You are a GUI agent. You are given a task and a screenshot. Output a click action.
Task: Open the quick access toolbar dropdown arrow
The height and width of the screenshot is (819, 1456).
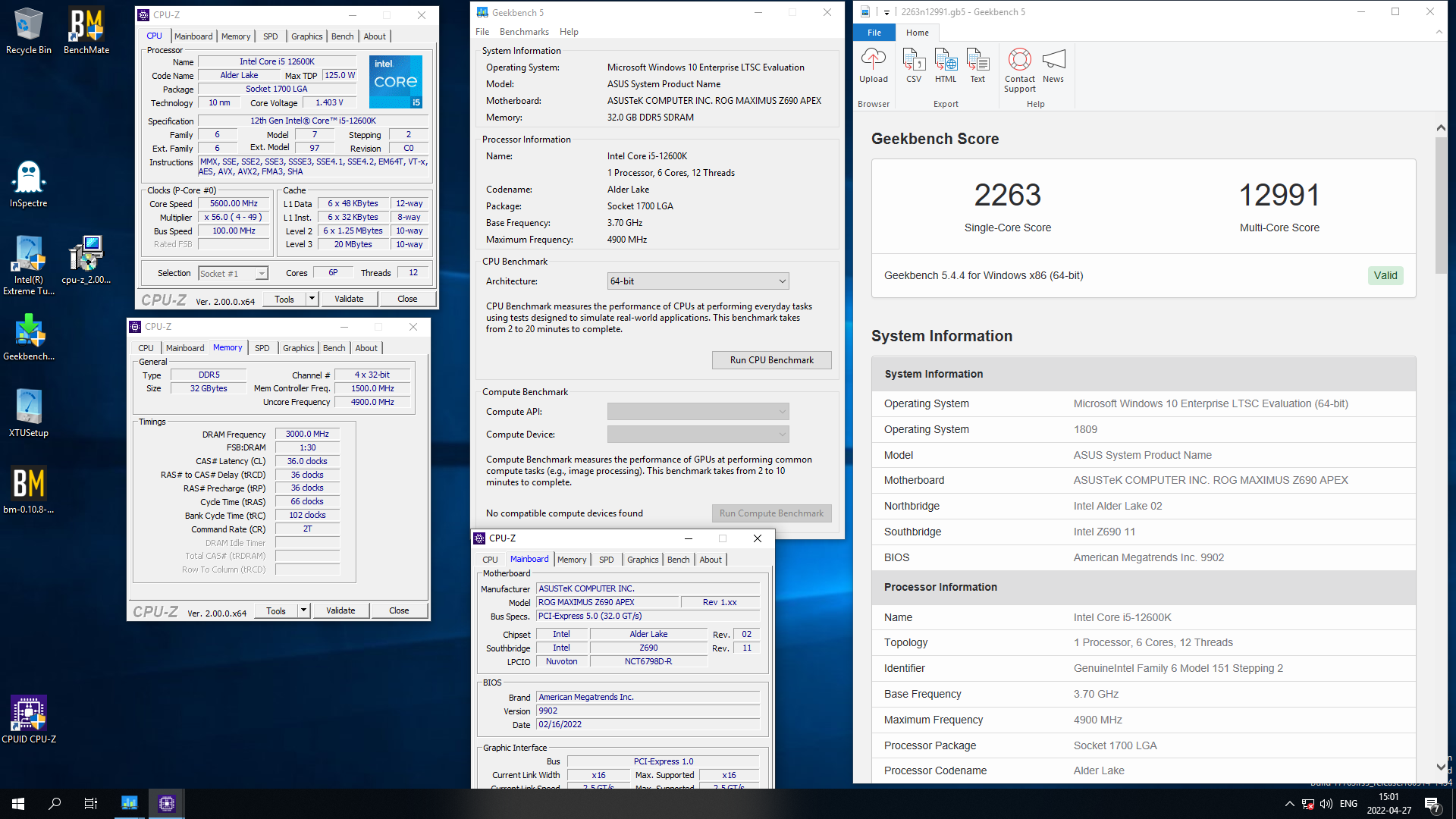coord(886,12)
